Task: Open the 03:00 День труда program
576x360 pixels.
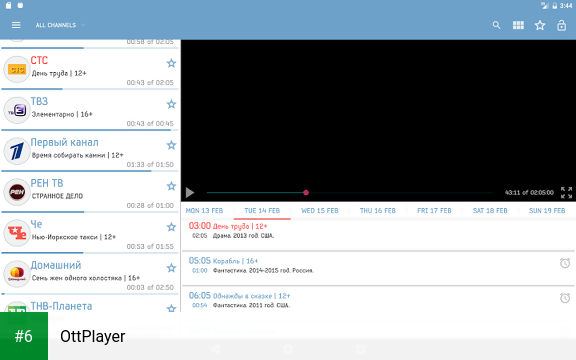Action: (x=378, y=235)
